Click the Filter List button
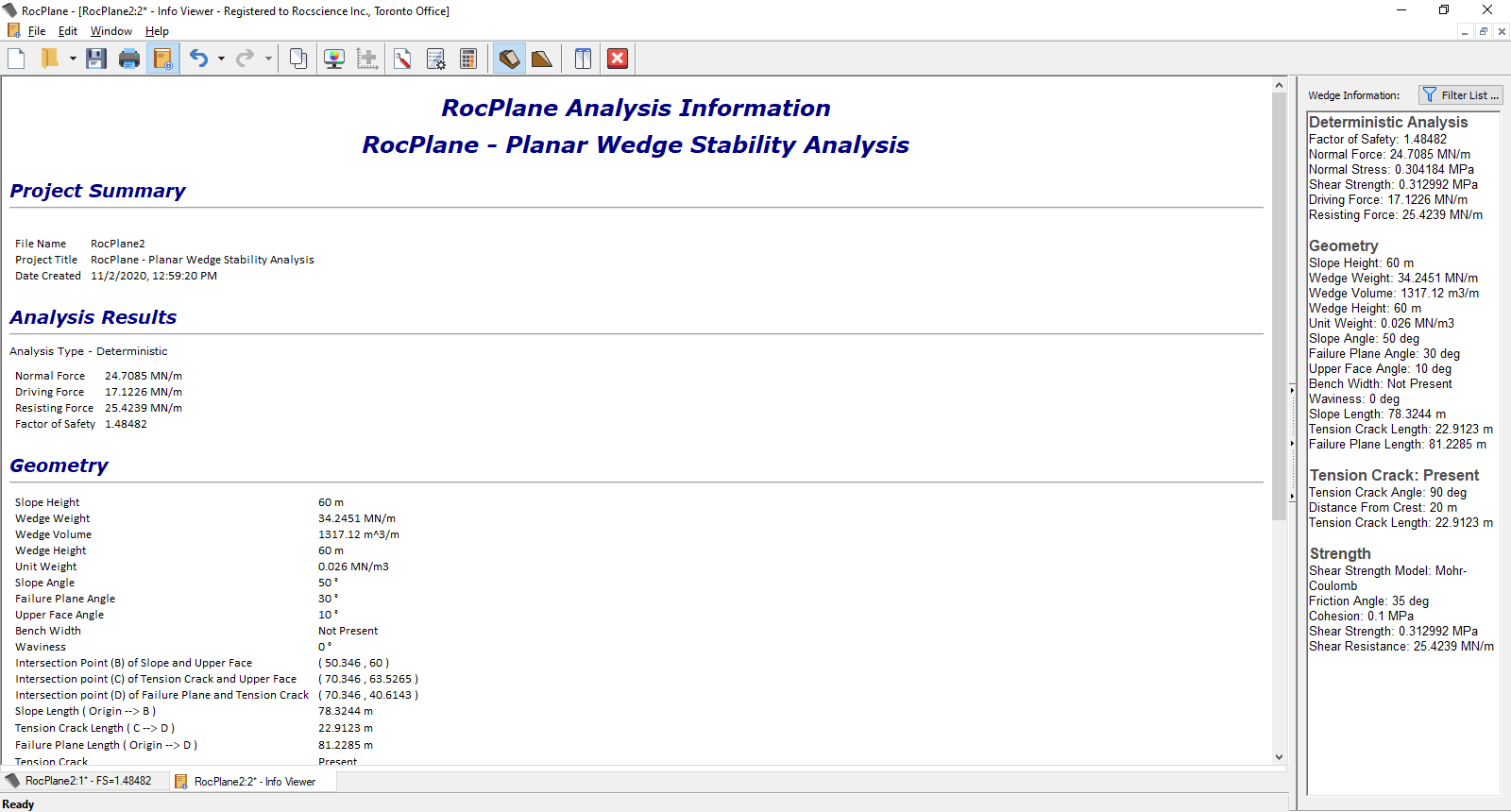 (x=1460, y=95)
